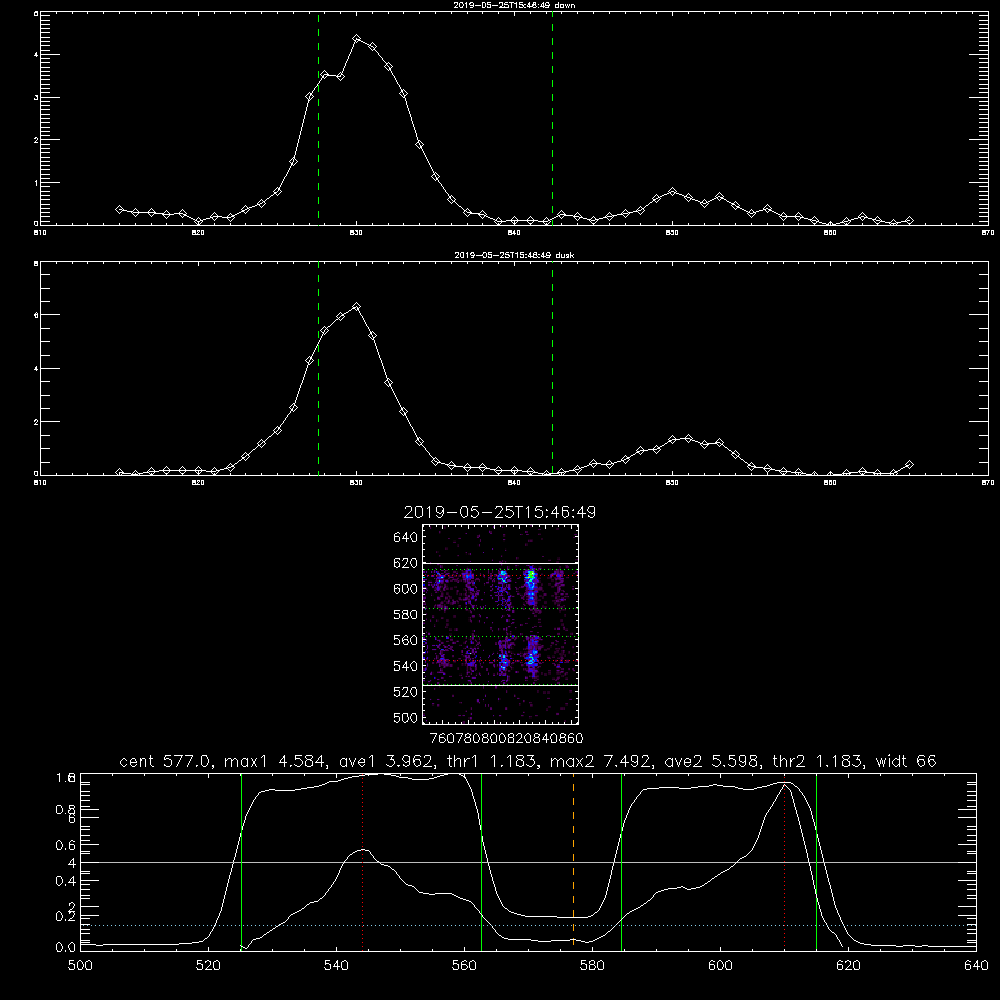The height and width of the screenshot is (1000, 1000).
Task: Click the red dotted peak line near 544
Action: click(362, 860)
